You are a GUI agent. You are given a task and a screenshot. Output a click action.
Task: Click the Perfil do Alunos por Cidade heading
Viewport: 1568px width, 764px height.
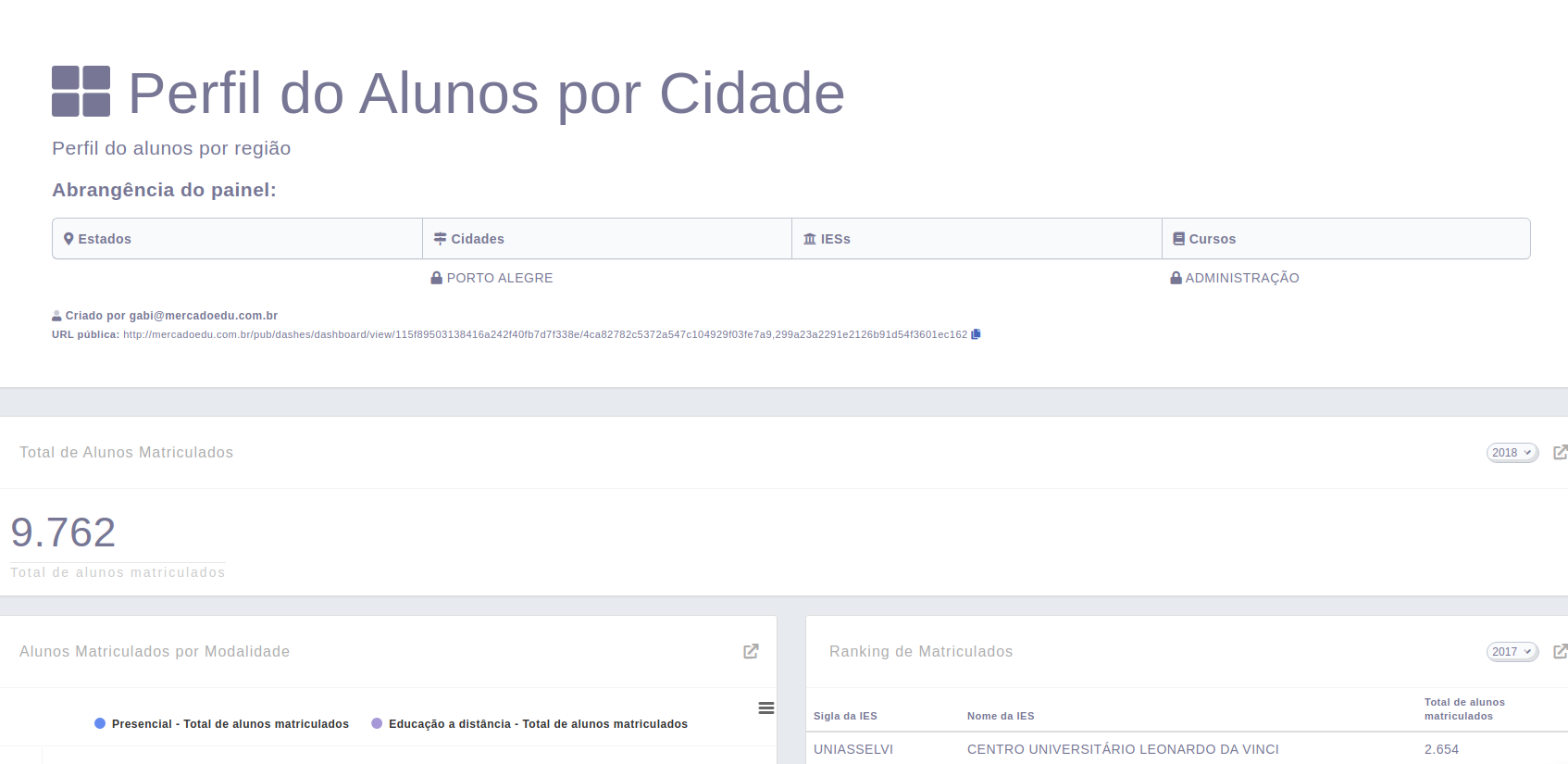486,94
